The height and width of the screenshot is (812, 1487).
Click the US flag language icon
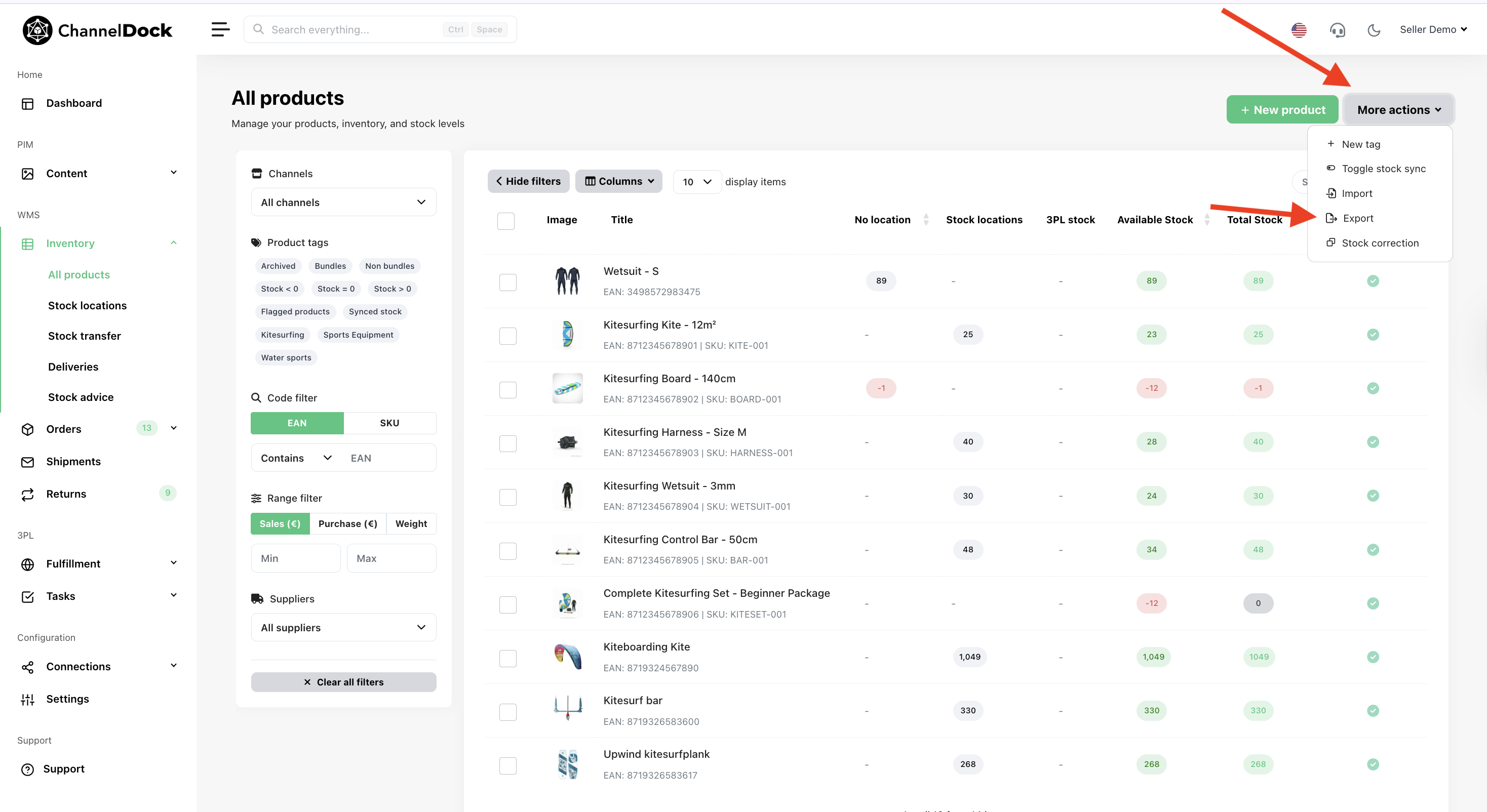(1299, 30)
